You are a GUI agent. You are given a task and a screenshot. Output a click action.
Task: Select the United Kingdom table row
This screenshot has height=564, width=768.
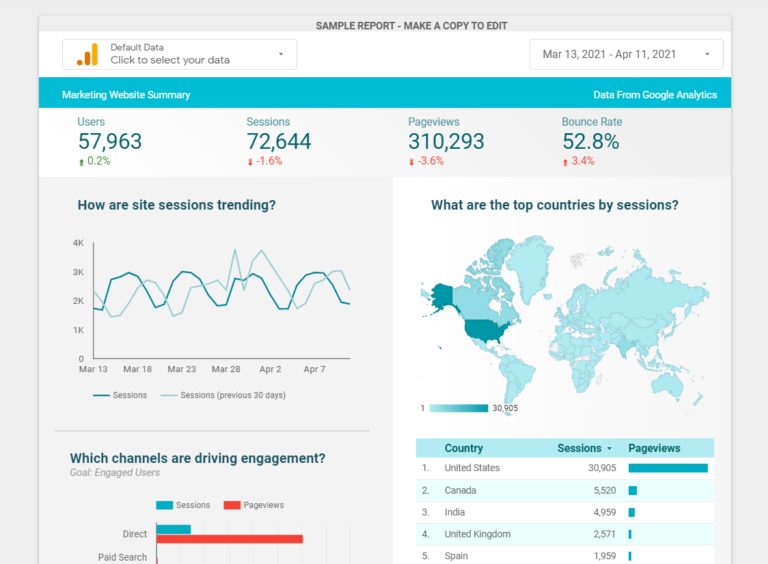click(x=565, y=534)
